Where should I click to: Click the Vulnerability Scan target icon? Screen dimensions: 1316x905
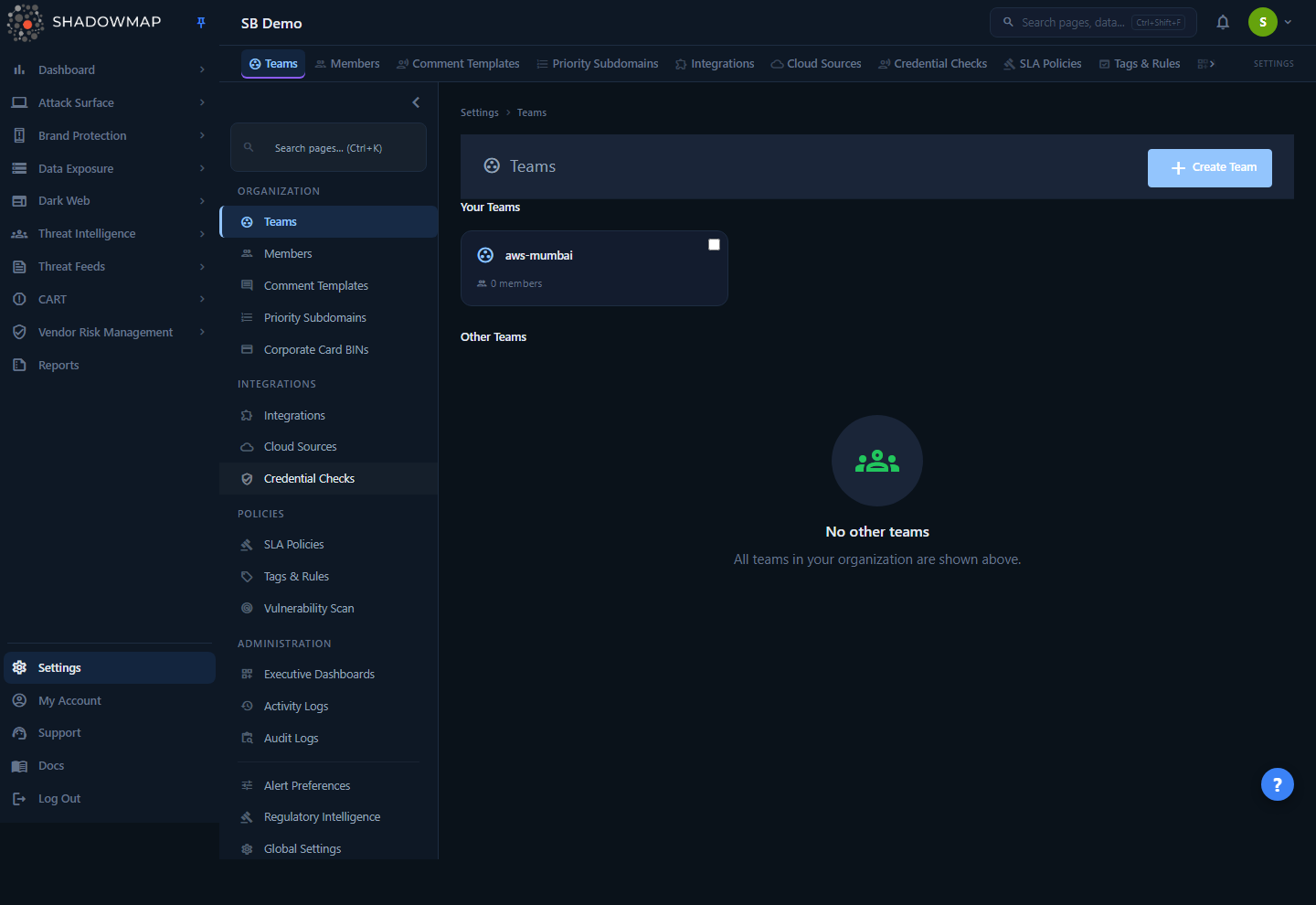[247, 608]
